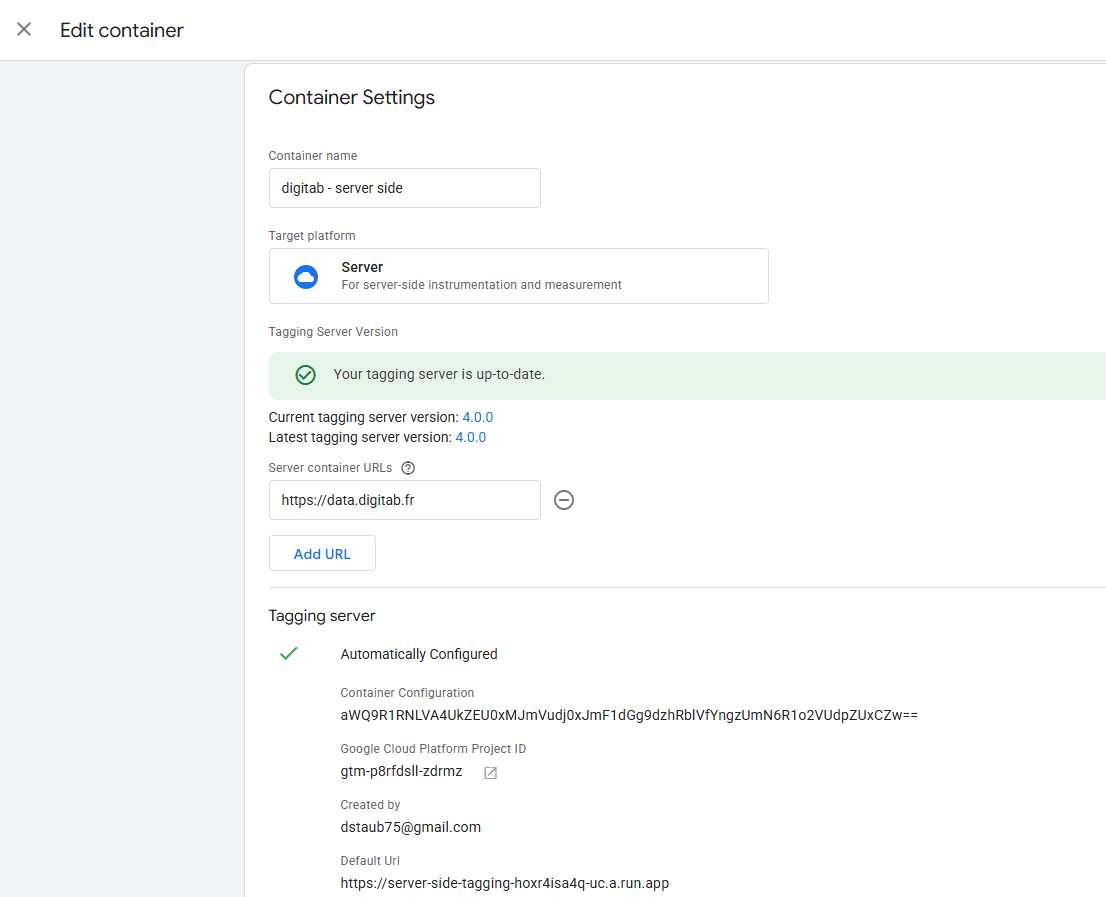Click the server-side-tagging run.app default URL
This screenshot has width=1106, height=897.
click(x=504, y=883)
